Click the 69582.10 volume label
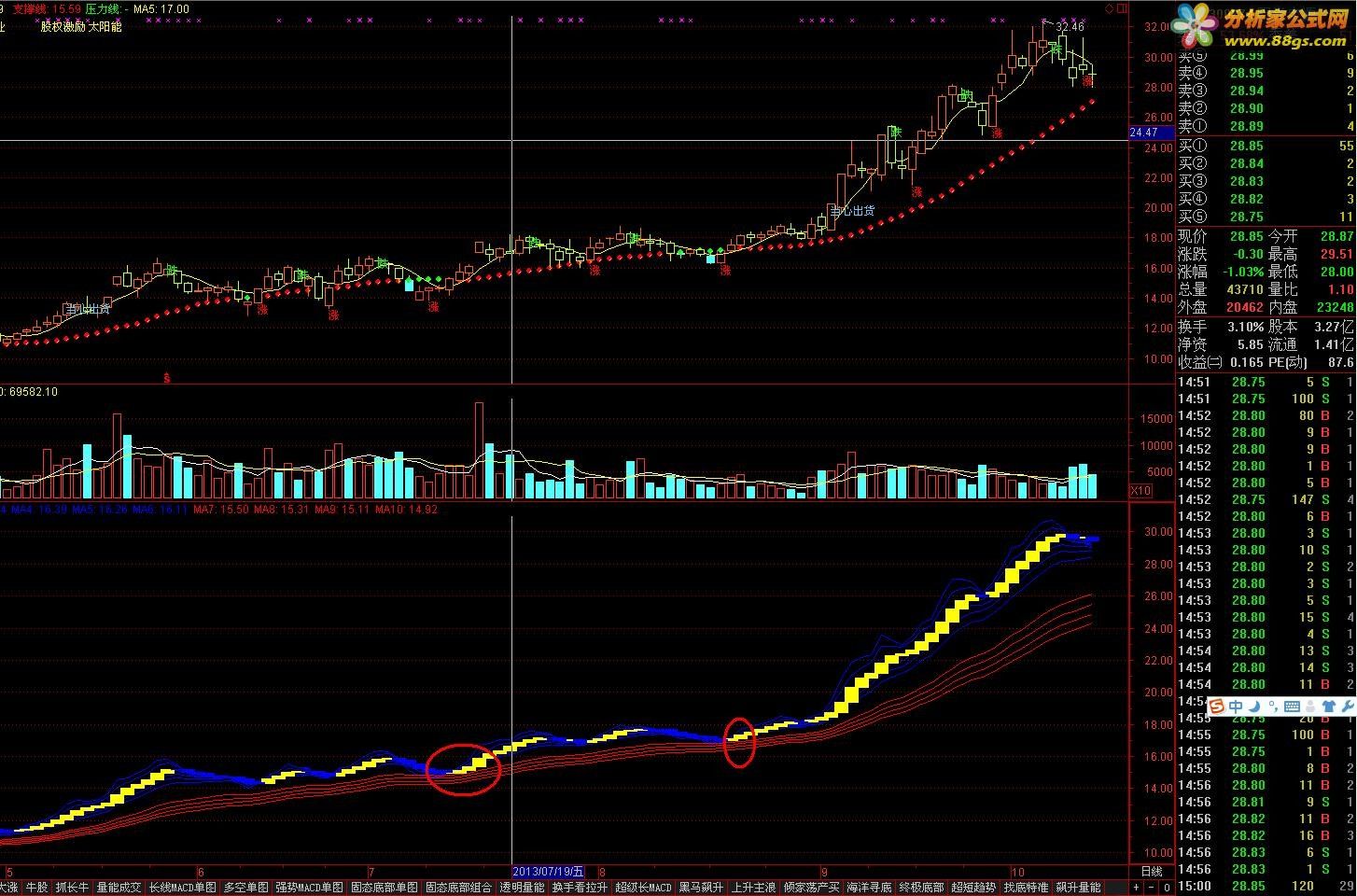1357x896 pixels. 34,392
